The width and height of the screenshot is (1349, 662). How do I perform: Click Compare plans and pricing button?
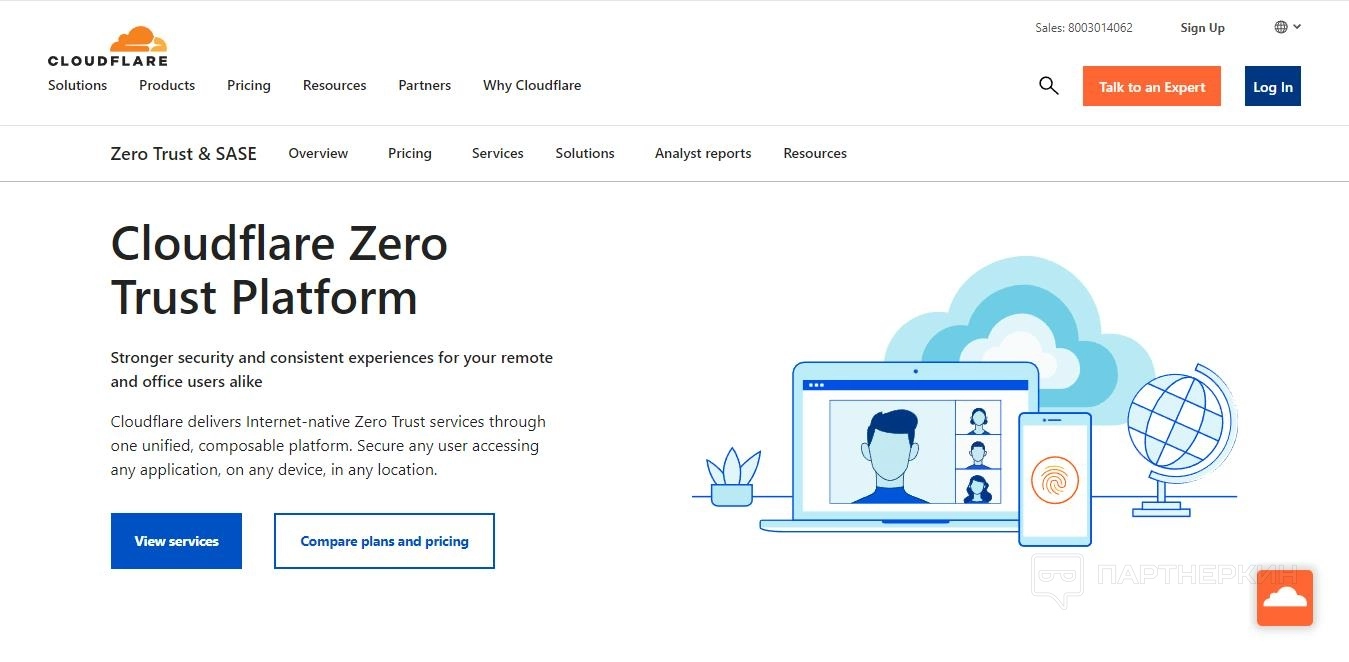[384, 541]
